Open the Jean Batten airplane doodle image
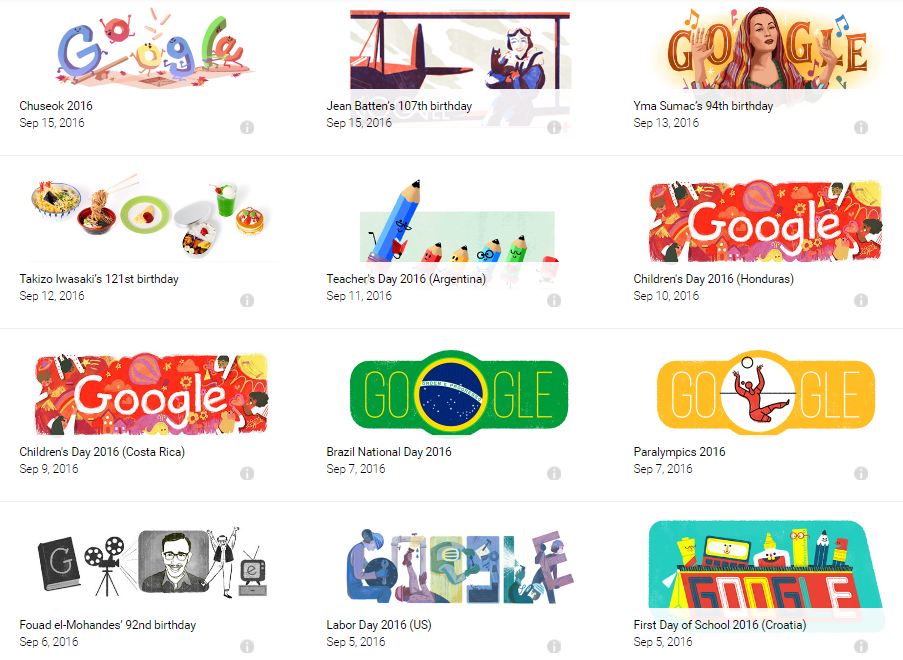 click(x=460, y=49)
